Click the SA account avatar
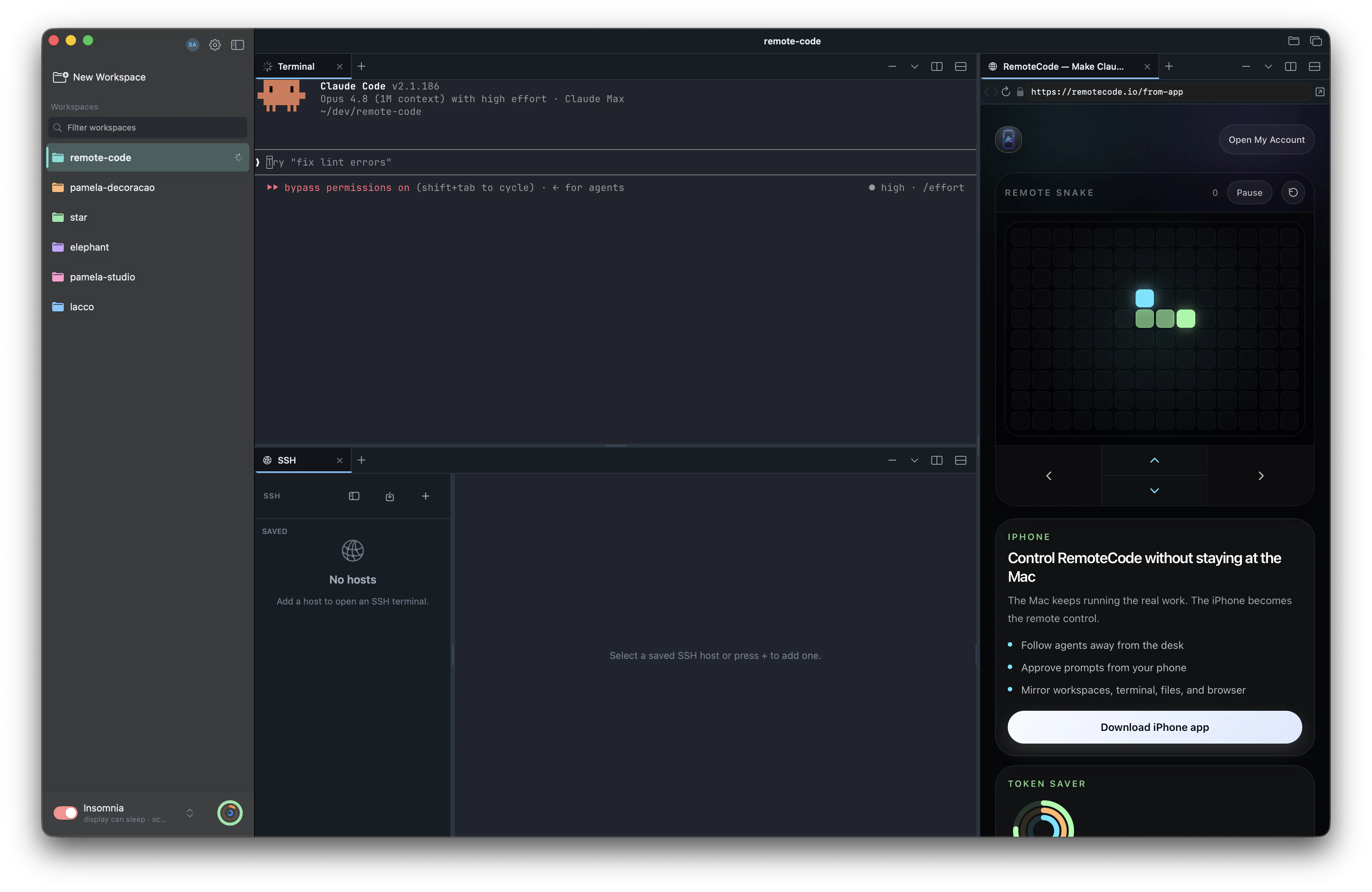This screenshot has width=1372, height=892. (192, 44)
